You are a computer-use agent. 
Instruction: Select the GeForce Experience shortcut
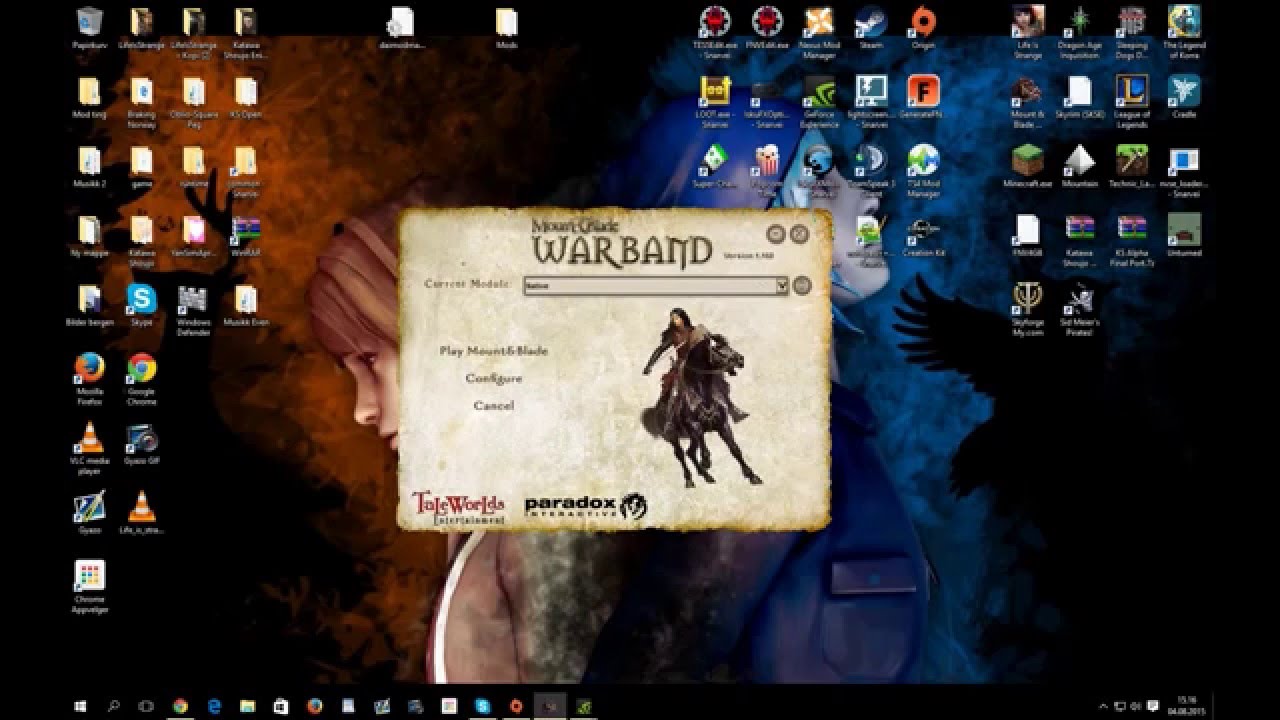819,101
